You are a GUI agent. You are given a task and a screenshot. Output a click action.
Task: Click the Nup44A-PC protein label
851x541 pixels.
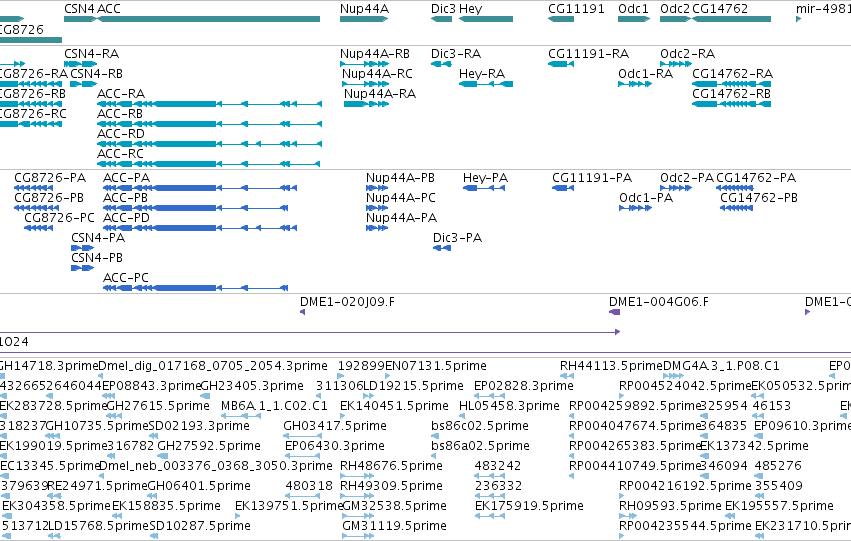coord(401,198)
